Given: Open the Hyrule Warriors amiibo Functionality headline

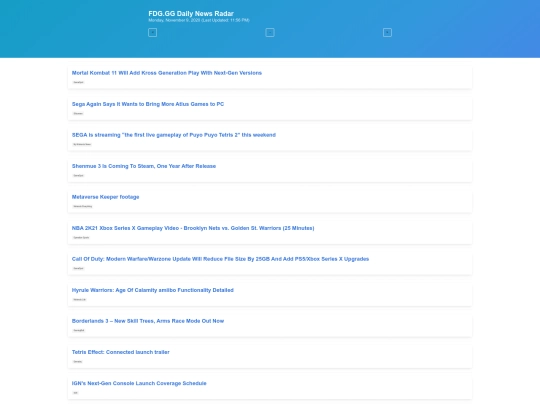Looking at the screenshot, I should pos(153,290).
